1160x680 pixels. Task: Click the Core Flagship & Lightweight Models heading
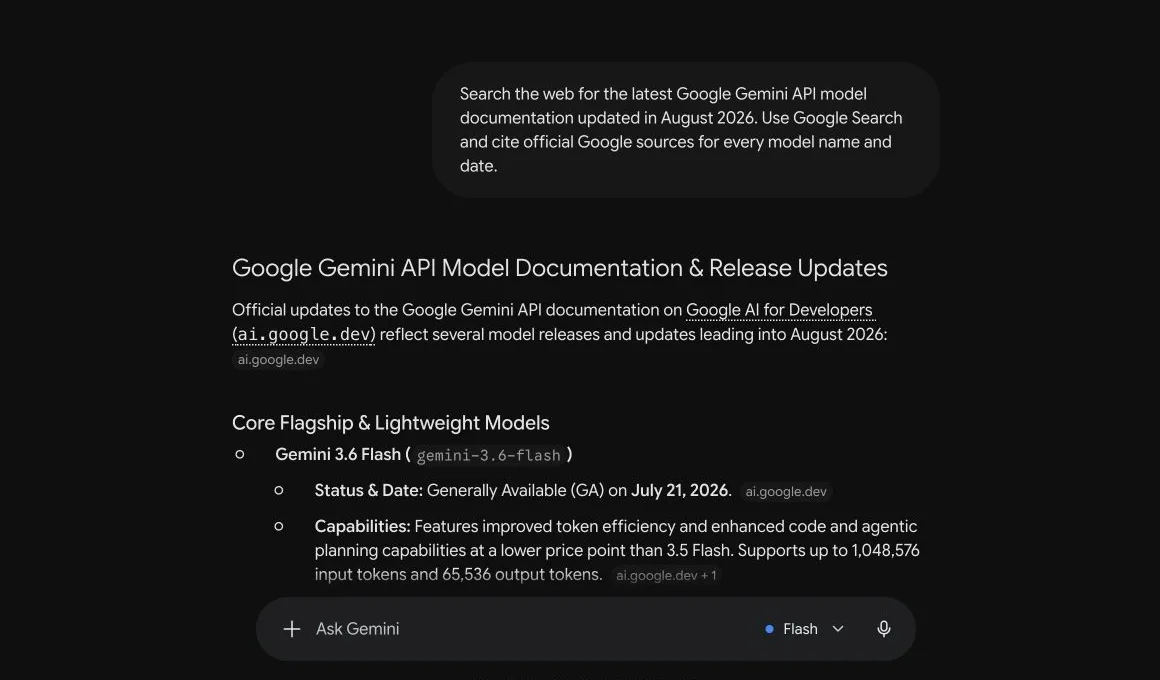pyautogui.click(x=391, y=423)
